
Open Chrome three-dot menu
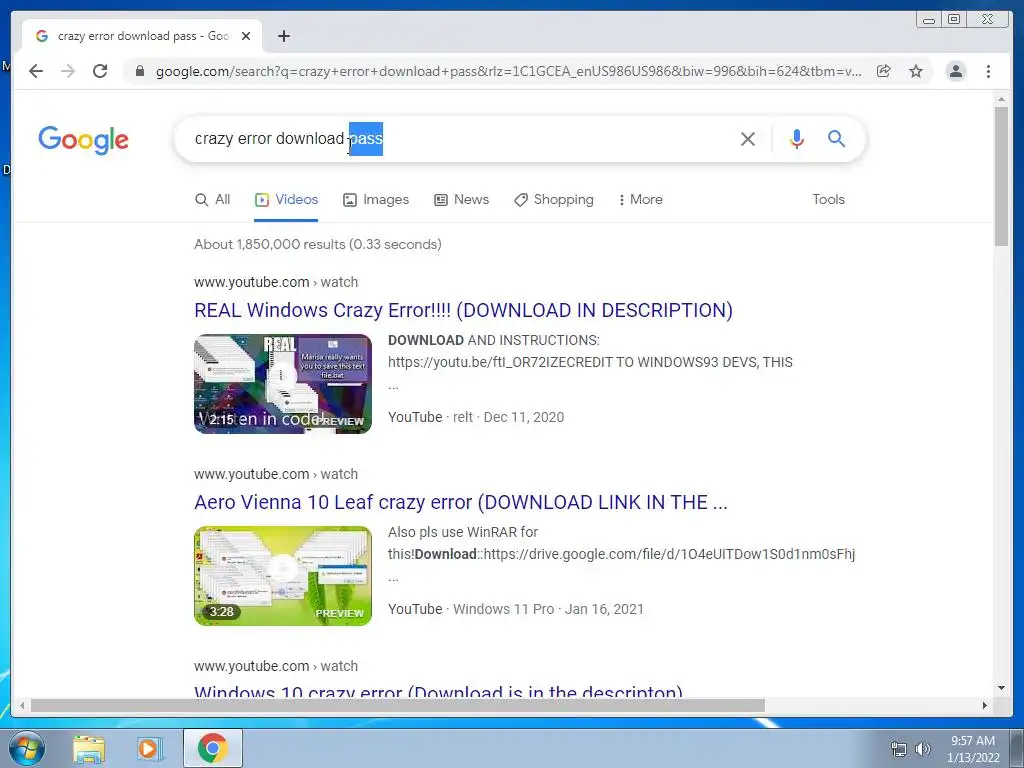point(988,71)
